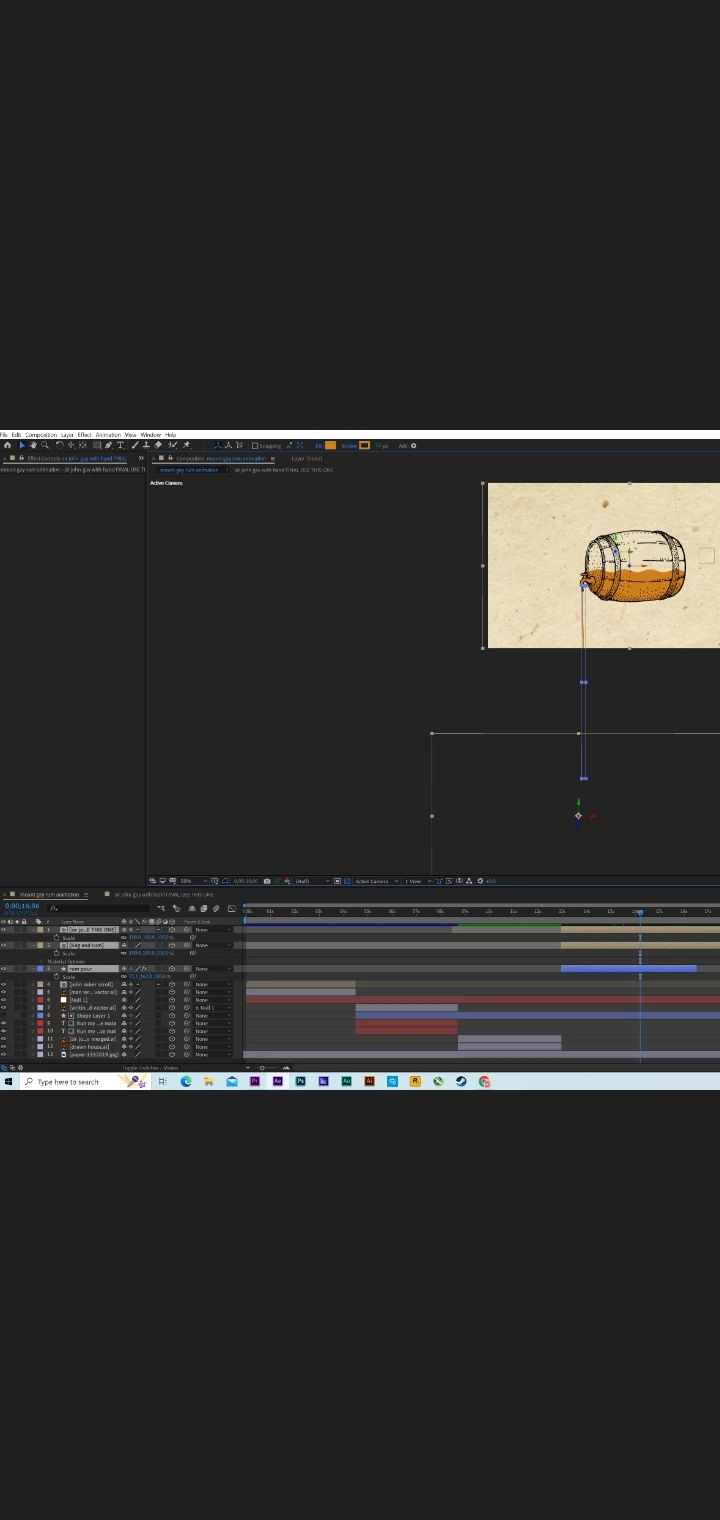Open the Animation menu

tap(108, 435)
